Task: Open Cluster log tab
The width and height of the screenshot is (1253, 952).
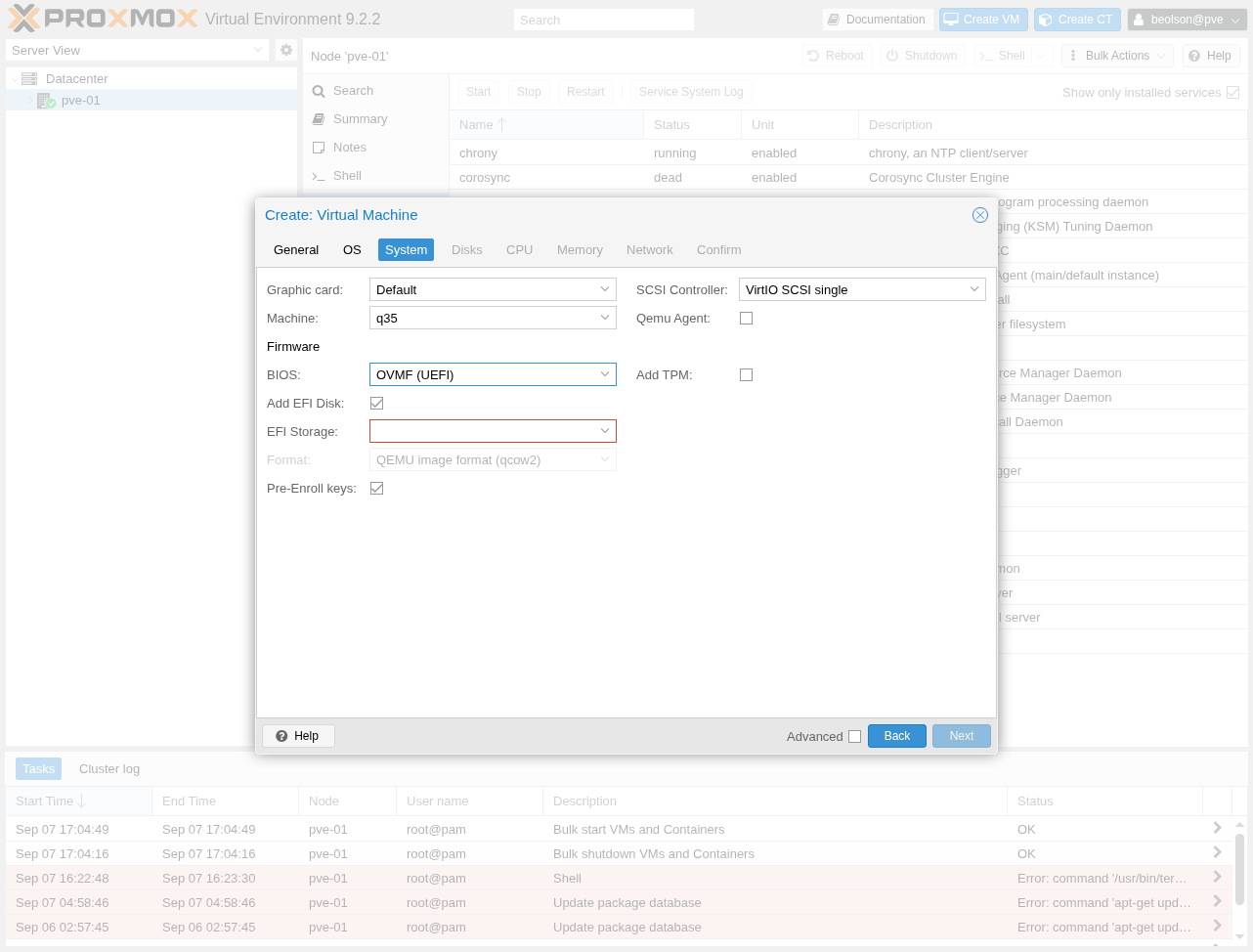Action: 109,769
